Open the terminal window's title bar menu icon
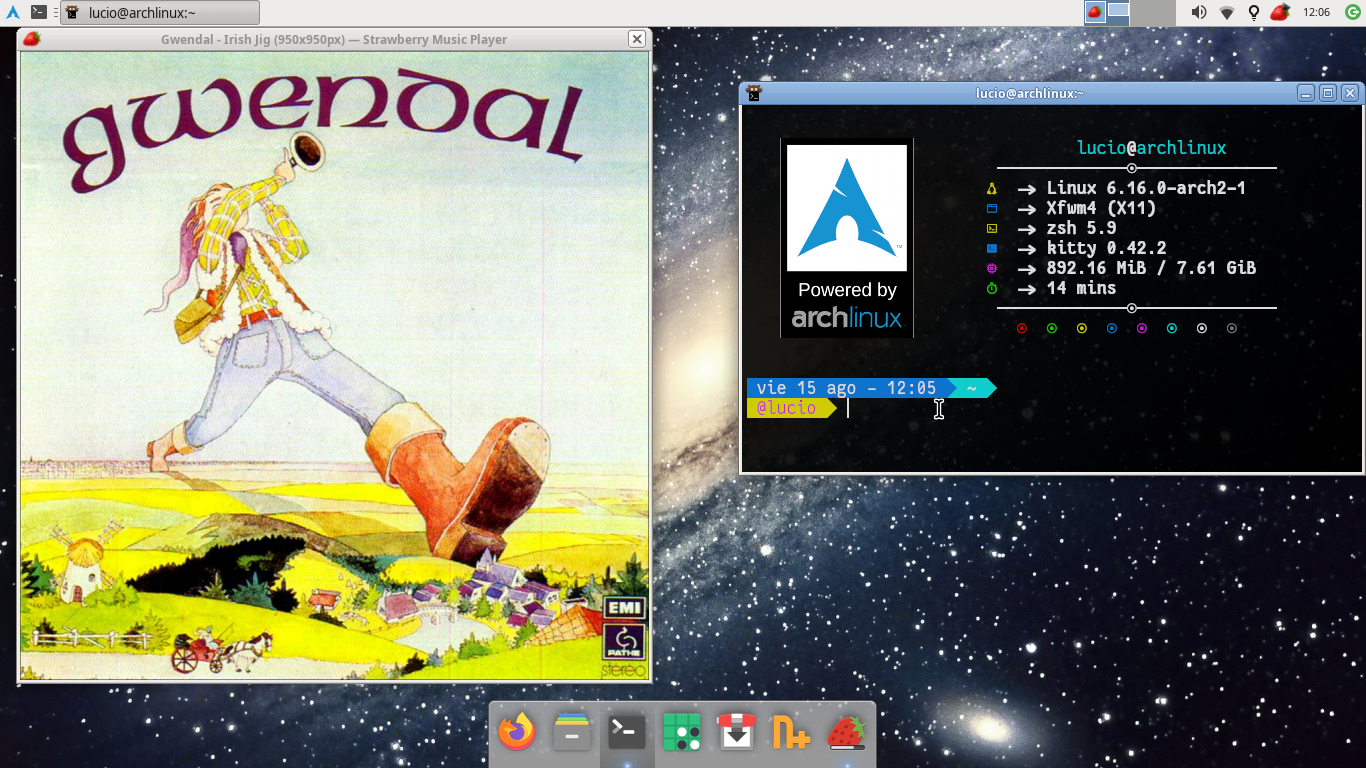This screenshot has width=1366, height=768. tap(755, 93)
